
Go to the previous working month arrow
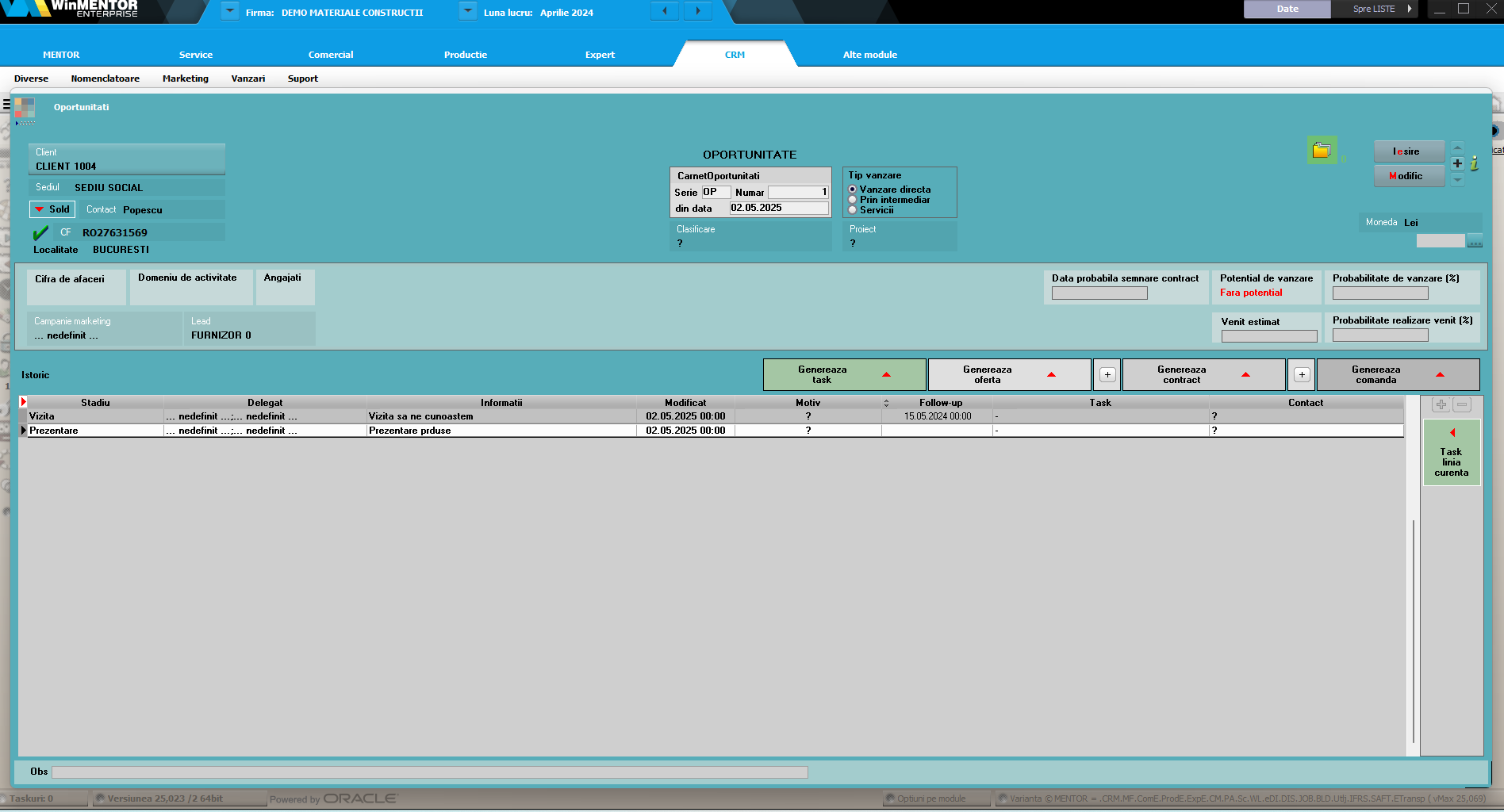click(x=665, y=11)
